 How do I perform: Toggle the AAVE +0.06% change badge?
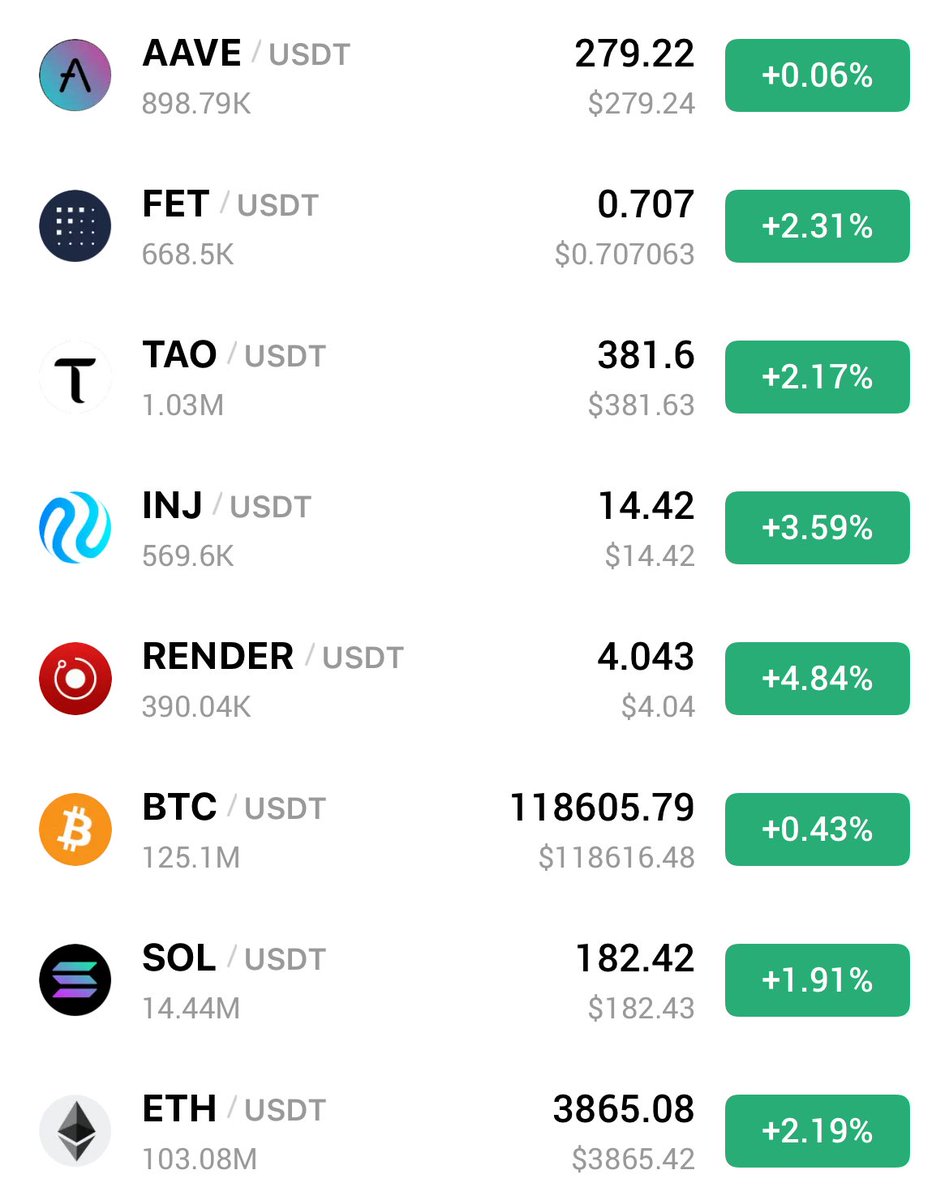coord(817,75)
